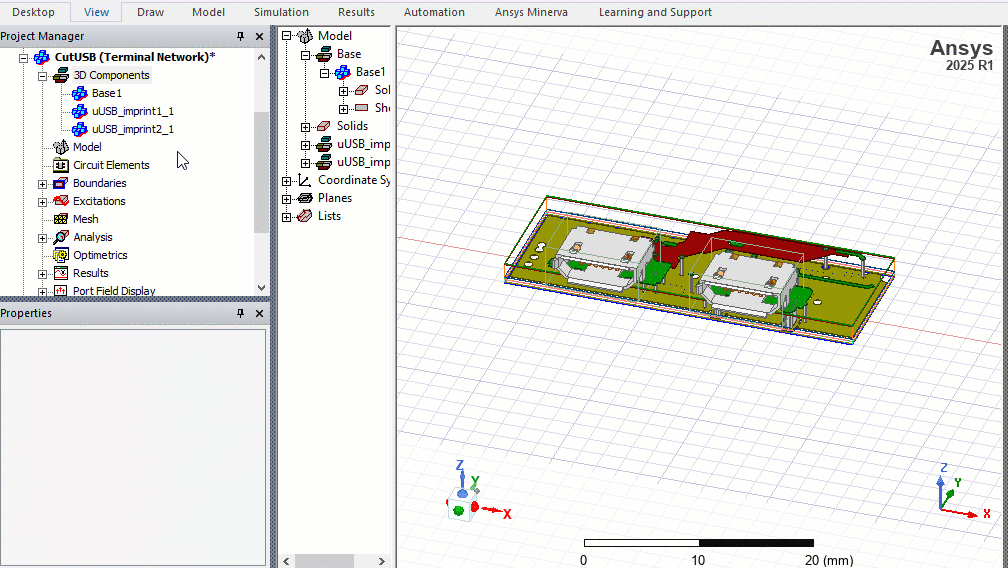Select the Lists icon in model tree
1008x568 pixels.
[305, 216]
